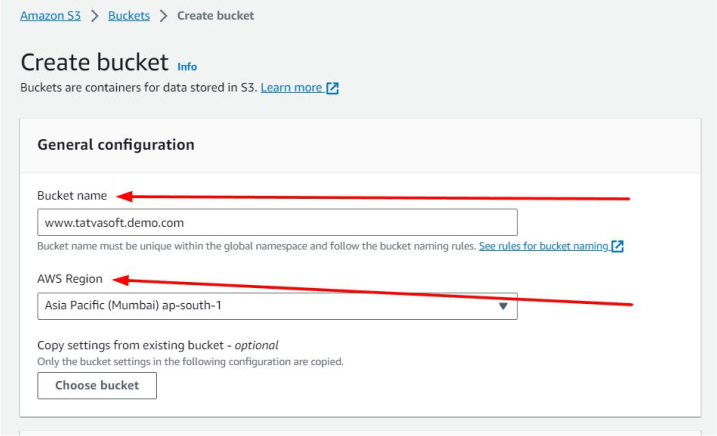This screenshot has height=436, width=717.
Task: Click external link icon after bucket naming rules
Action: coord(618,246)
